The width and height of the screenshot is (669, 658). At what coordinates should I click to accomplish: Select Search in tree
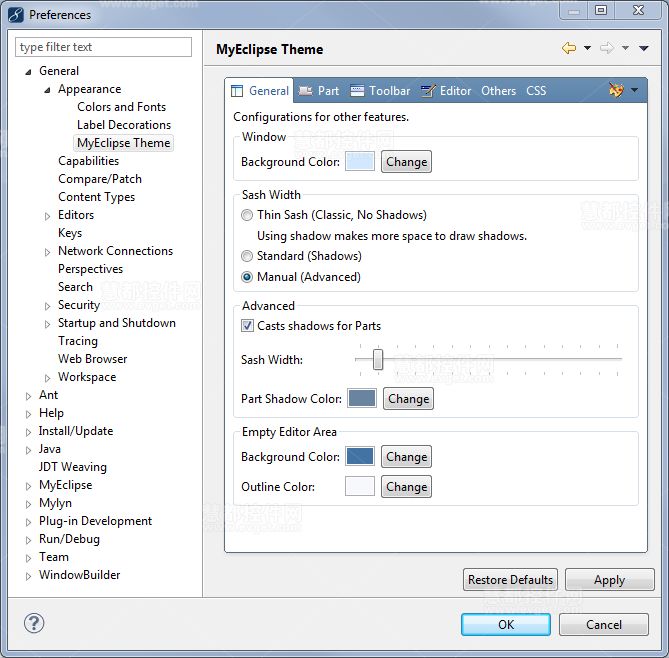click(x=75, y=287)
